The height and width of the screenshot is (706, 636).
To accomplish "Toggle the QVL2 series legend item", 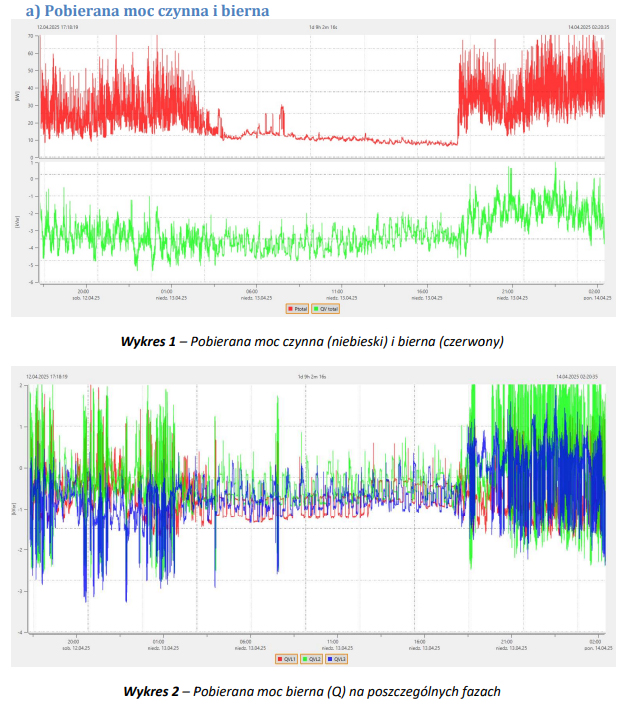I will pos(311,659).
